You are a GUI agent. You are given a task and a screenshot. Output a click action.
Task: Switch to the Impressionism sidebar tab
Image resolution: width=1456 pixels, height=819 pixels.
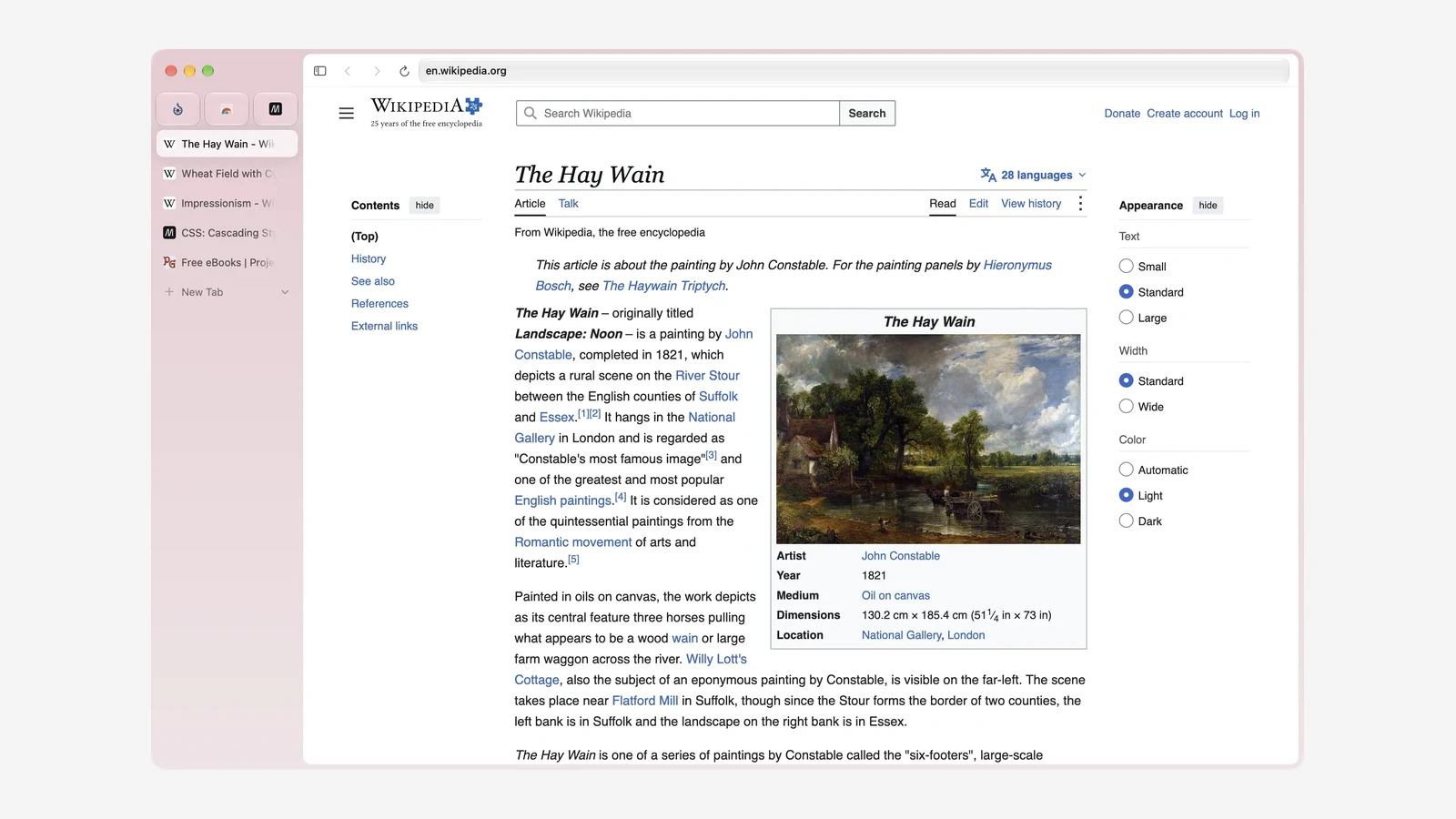[x=227, y=204]
